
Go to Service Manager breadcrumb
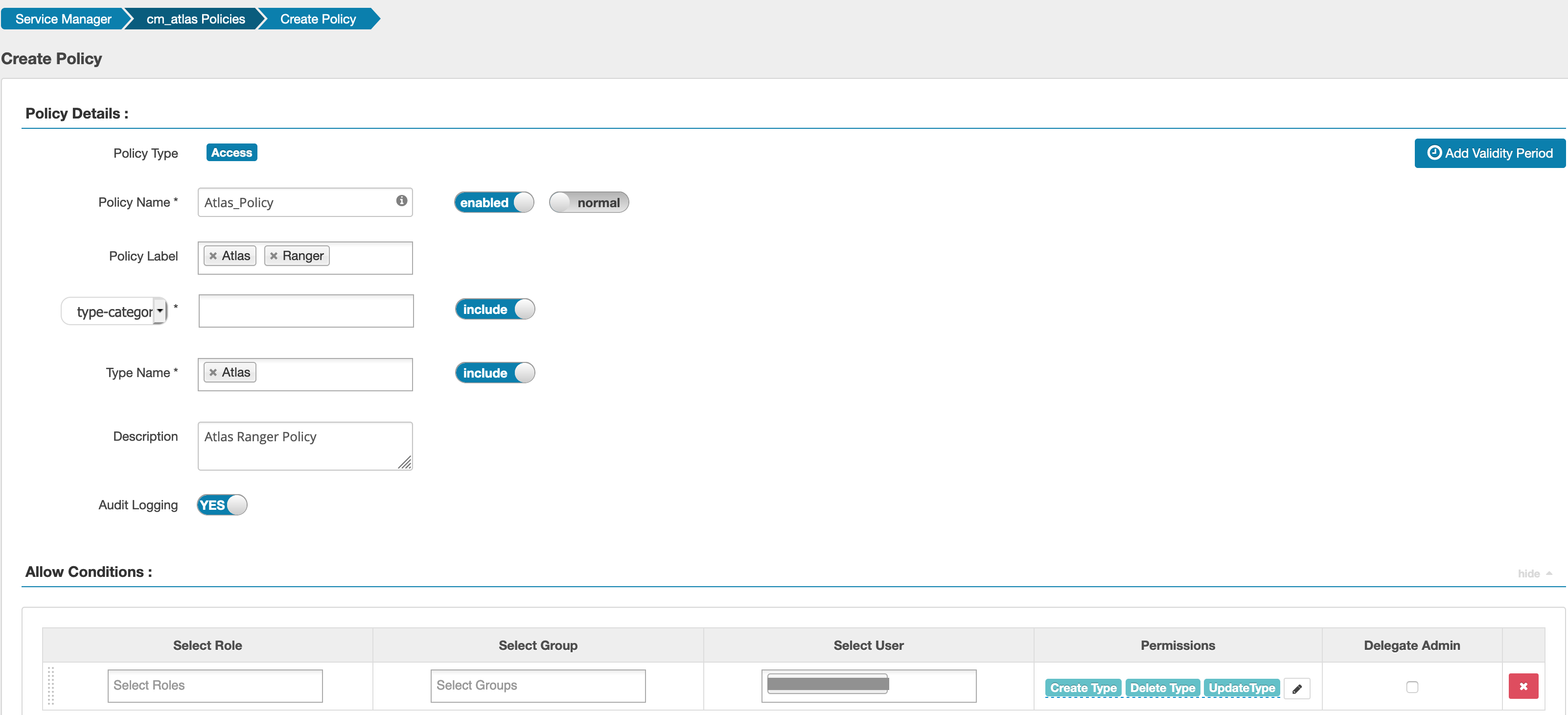(63, 19)
